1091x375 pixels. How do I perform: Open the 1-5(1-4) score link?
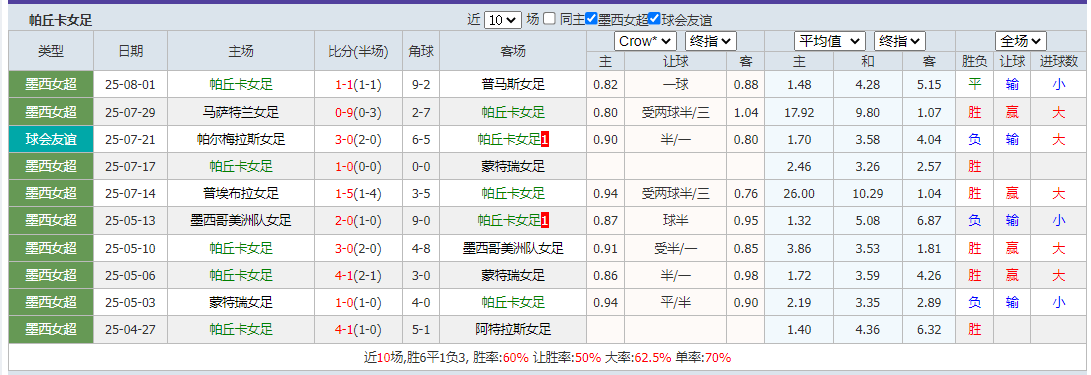358,193
